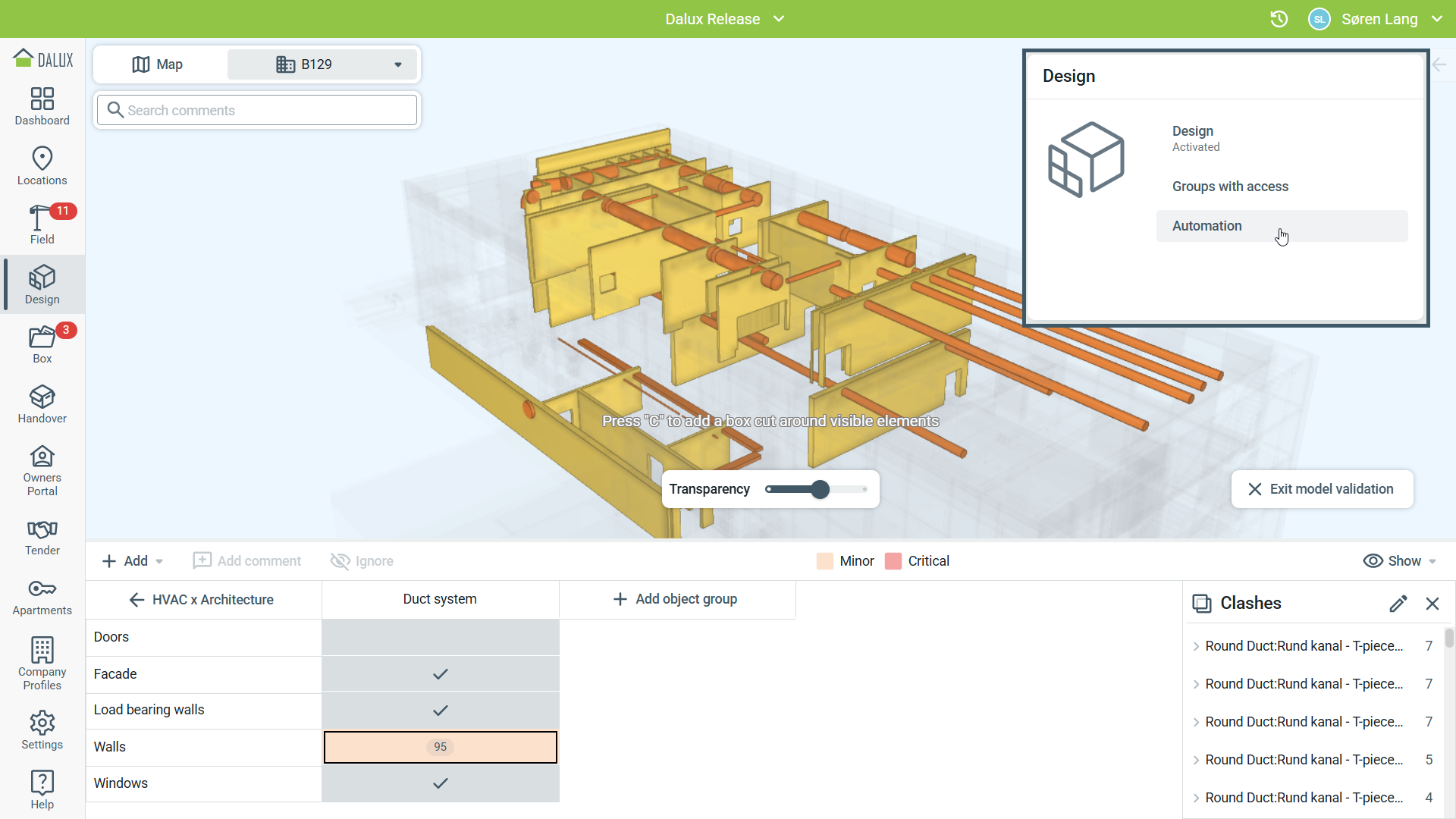Select the Facade checkmark cell
The width and height of the screenshot is (1456, 819).
[x=441, y=674]
